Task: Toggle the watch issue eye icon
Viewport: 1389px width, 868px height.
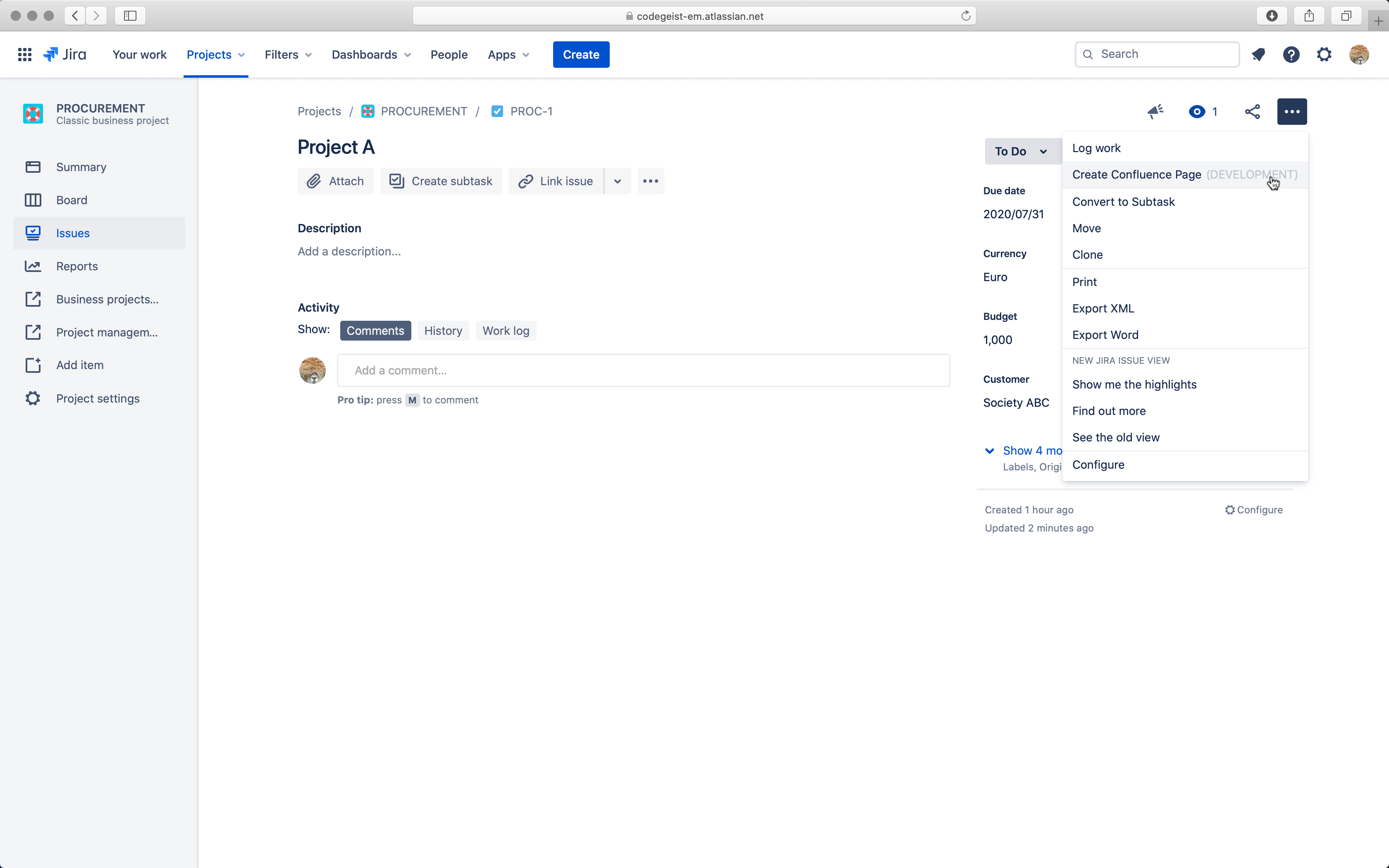Action: (1197, 111)
